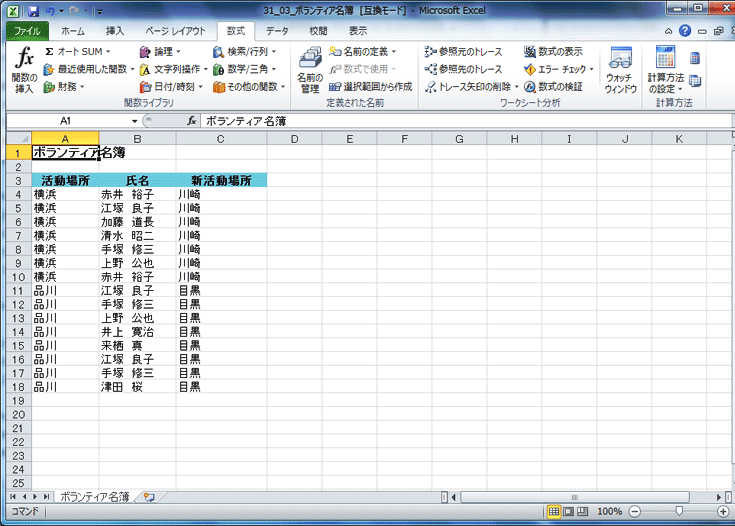Click the Undo icon in title bar

(x=50, y=11)
